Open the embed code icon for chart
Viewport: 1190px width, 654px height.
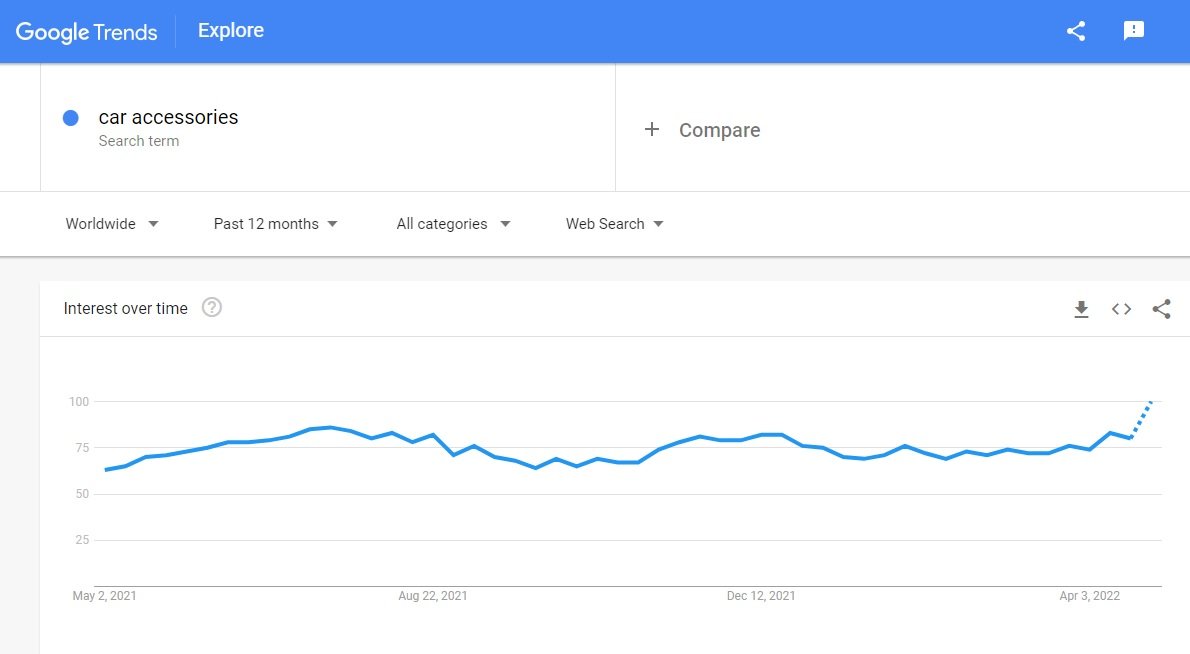(x=1121, y=309)
